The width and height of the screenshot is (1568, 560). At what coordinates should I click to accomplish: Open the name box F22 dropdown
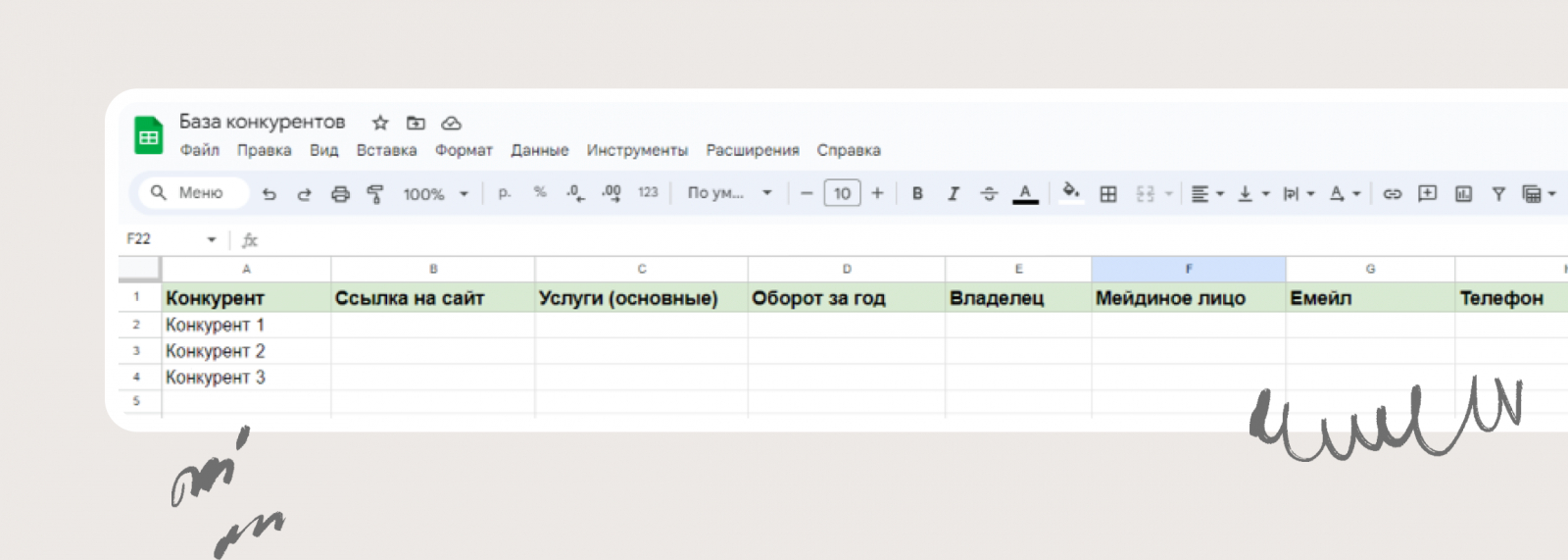point(211,239)
